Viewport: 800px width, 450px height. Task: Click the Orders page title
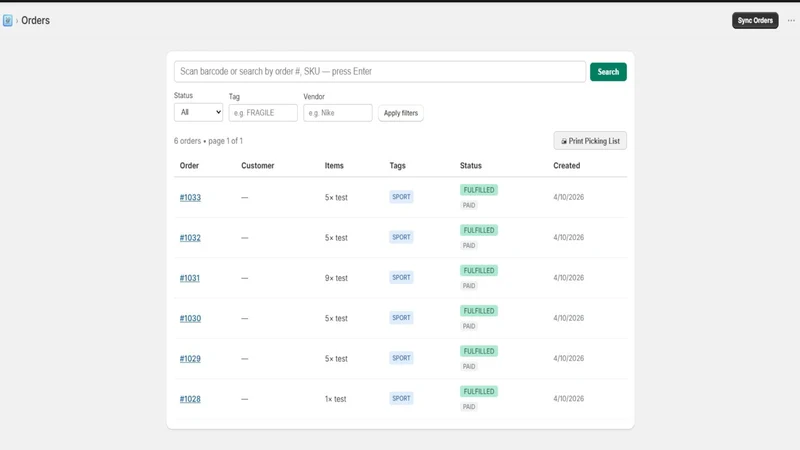coord(35,20)
